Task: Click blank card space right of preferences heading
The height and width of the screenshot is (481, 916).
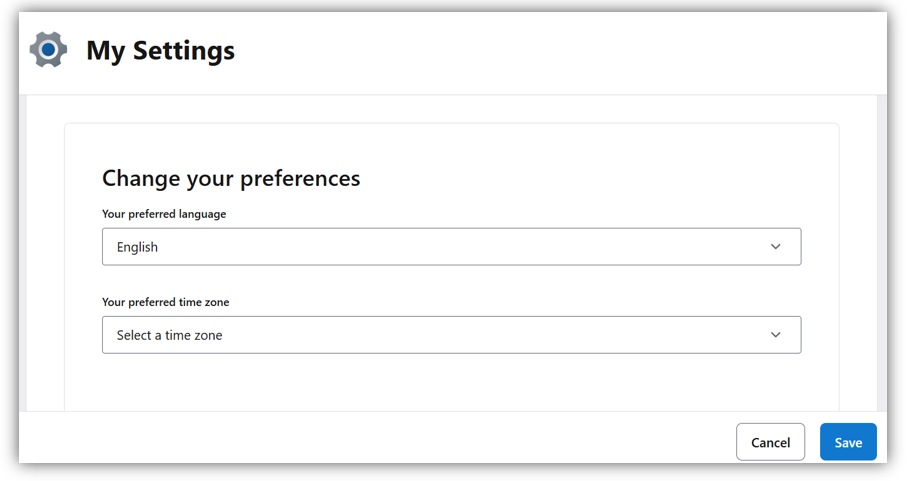Action: [x=600, y=179]
